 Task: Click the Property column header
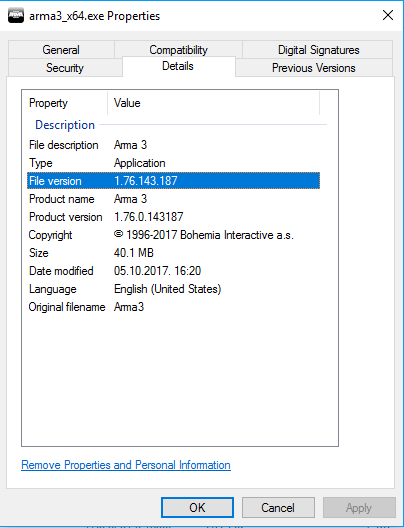(x=65, y=103)
